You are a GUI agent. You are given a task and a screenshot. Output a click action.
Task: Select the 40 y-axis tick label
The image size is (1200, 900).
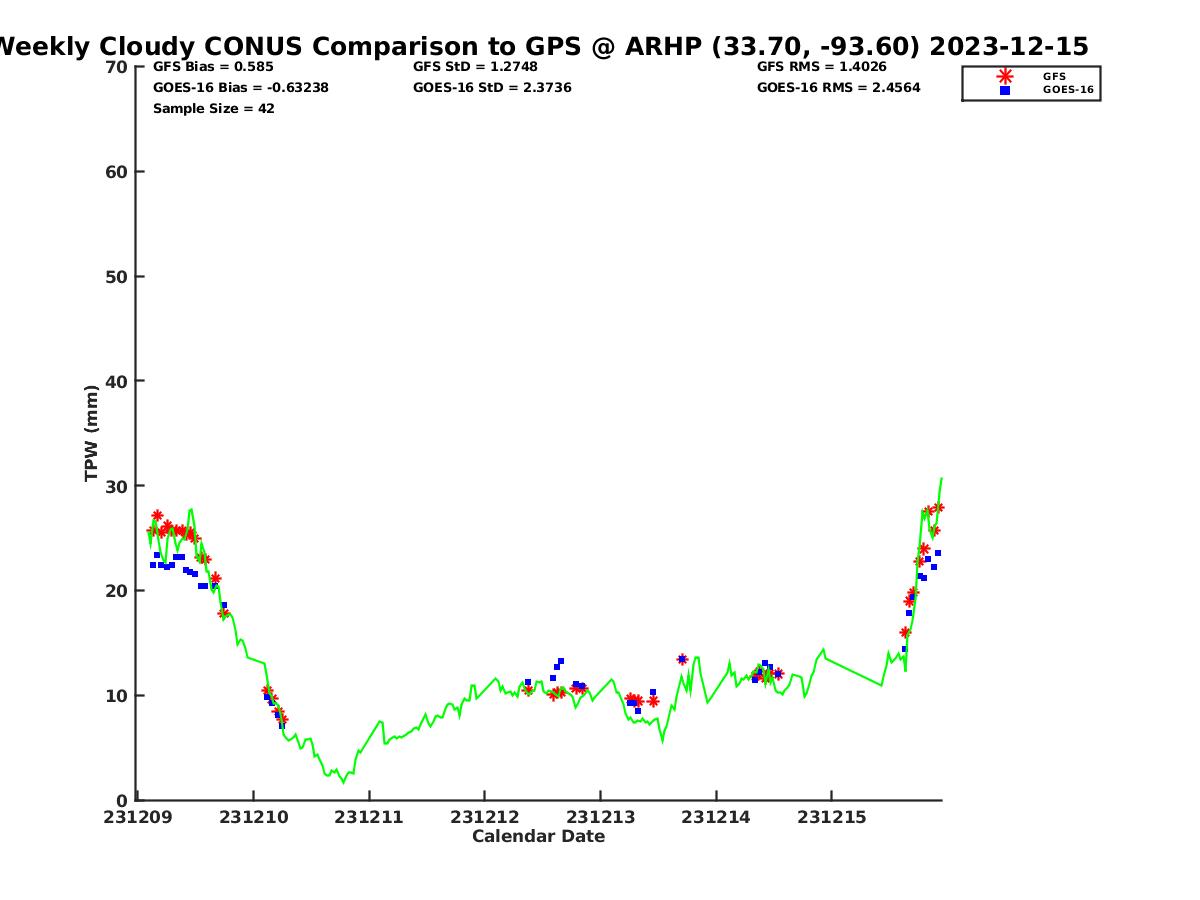(117, 381)
